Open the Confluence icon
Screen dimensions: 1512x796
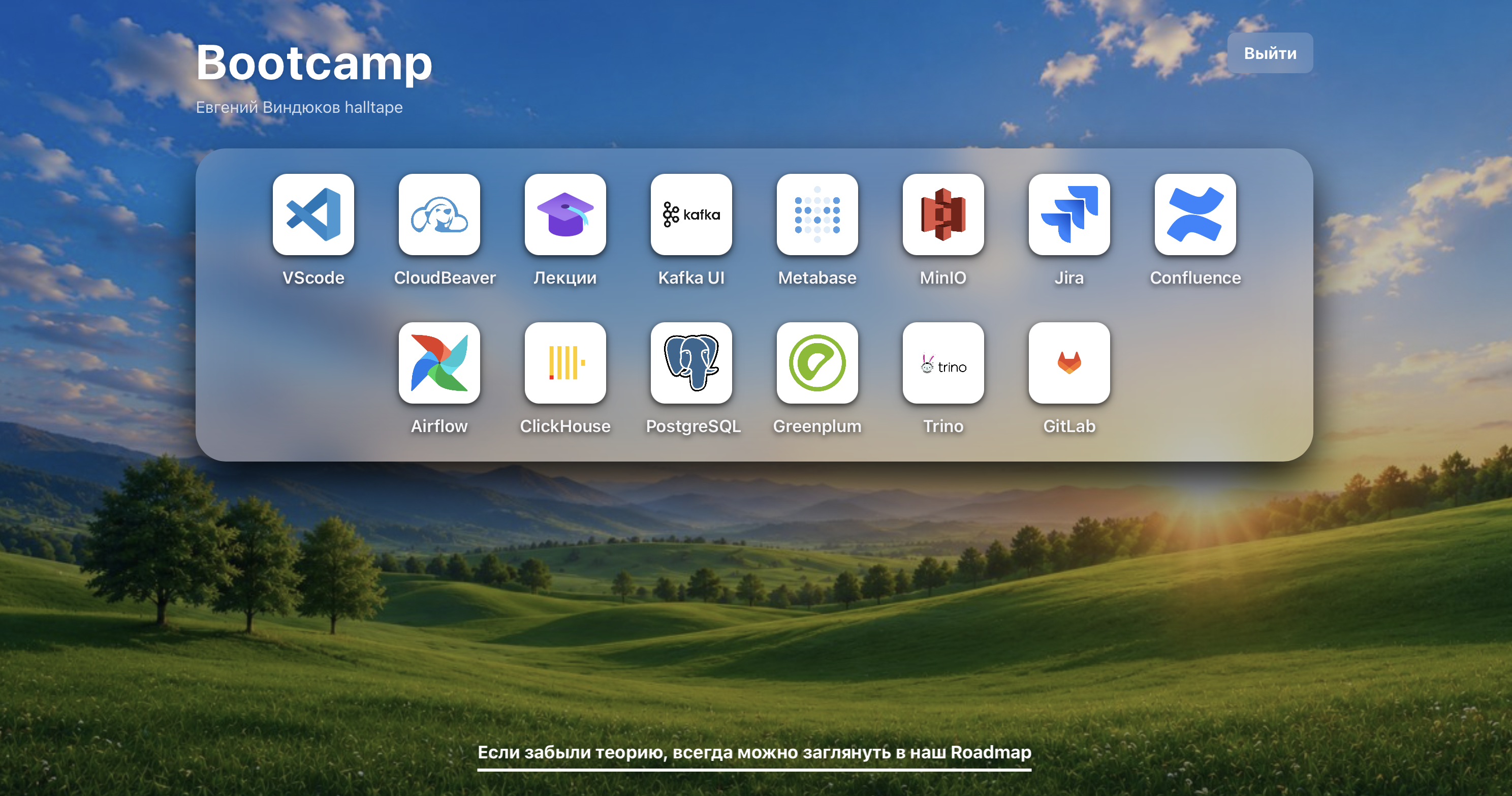[1195, 215]
